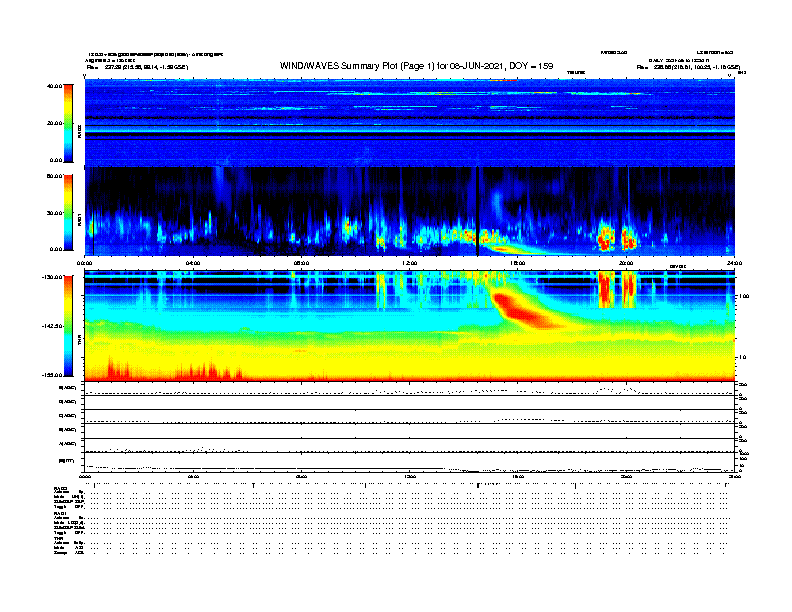Click the TNR heading in the status table
Image resolution: width=792 pixels, height=612 pixels.
tap(59, 538)
